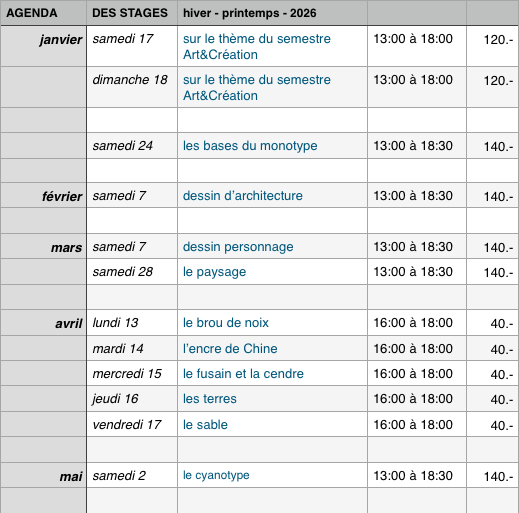Select the 'mai' month cell

43,475
